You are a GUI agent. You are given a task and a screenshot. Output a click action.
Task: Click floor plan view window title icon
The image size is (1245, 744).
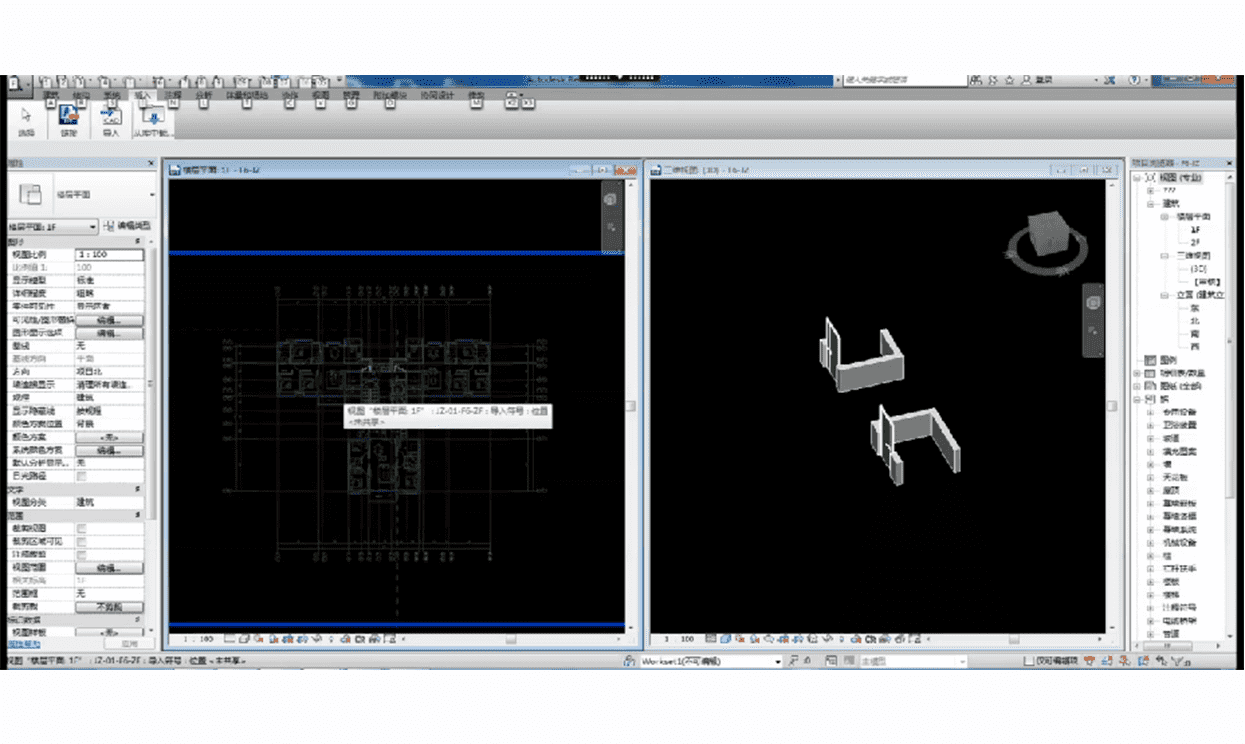pyautogui.click(x=174, y=171)
